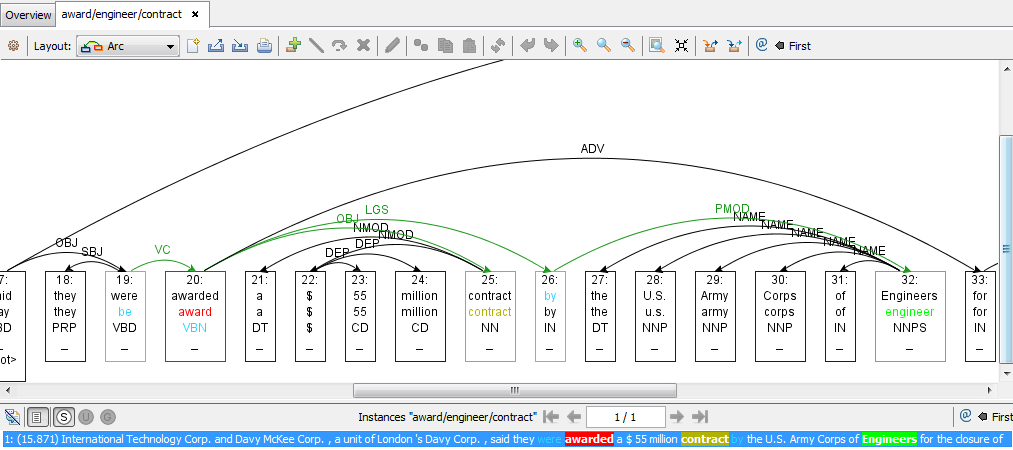The width and height of the screenshot is (1013, 450).
Task: Click the green VC edge label
Action: click(162, 249)
